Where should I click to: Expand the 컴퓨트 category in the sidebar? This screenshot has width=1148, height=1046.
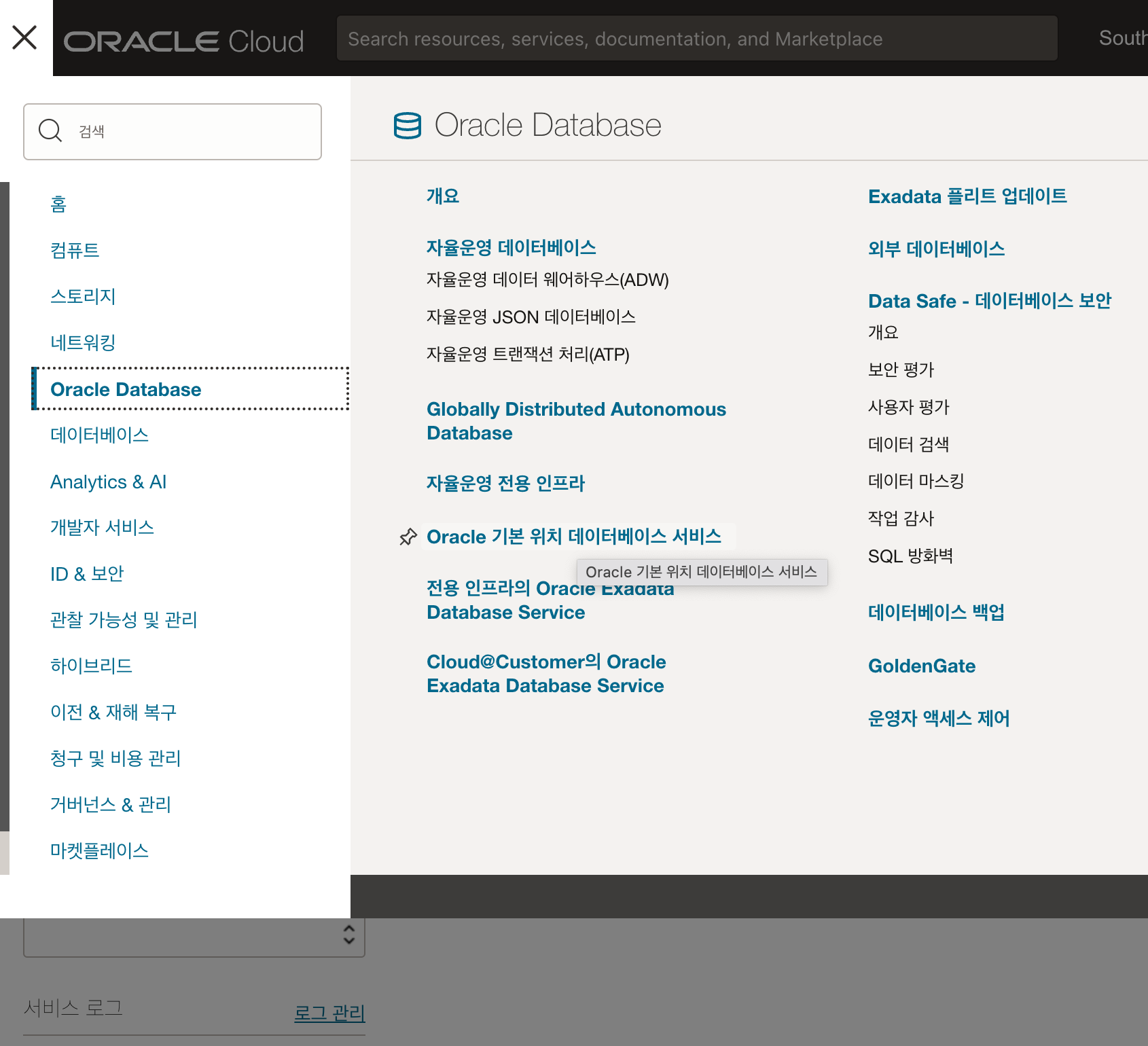click(x=75, y=251)
